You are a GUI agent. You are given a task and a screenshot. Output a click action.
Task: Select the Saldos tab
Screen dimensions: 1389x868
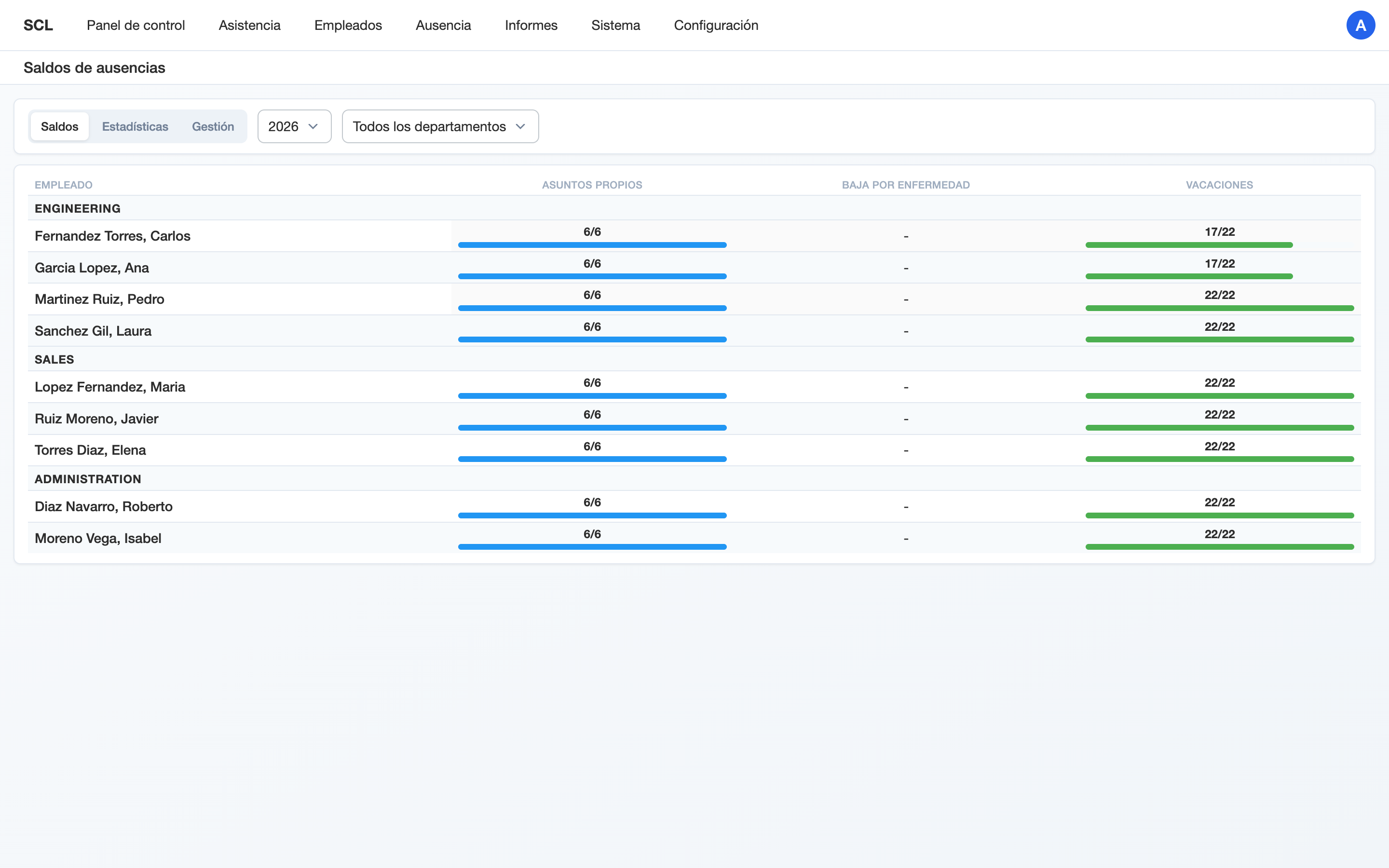59,126
